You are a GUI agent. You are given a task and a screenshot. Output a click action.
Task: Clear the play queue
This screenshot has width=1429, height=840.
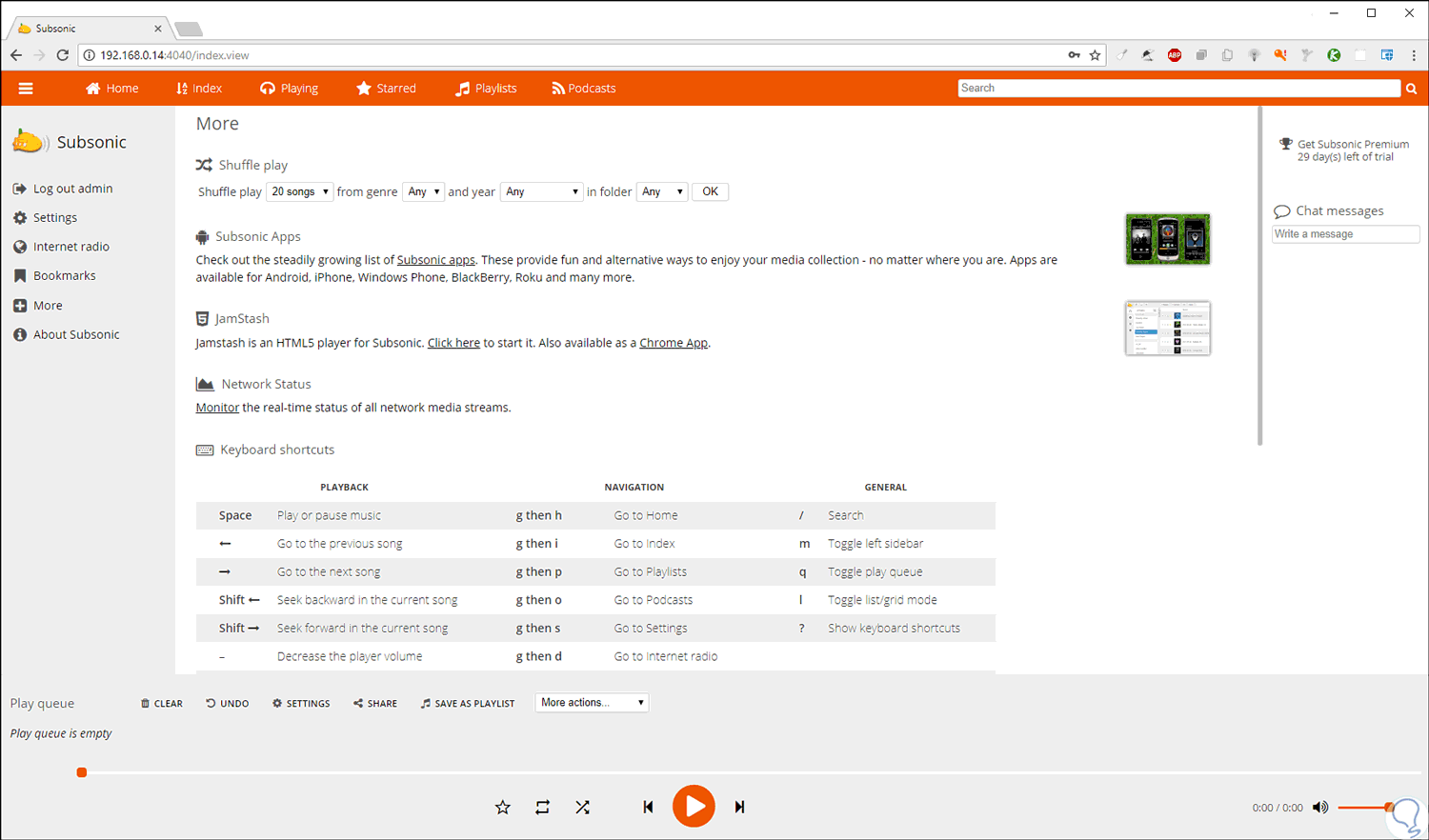162,704
